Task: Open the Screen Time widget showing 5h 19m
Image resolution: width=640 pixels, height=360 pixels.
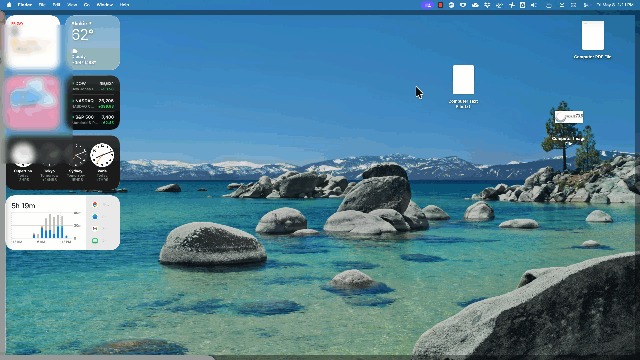Action: click(63, 222)
